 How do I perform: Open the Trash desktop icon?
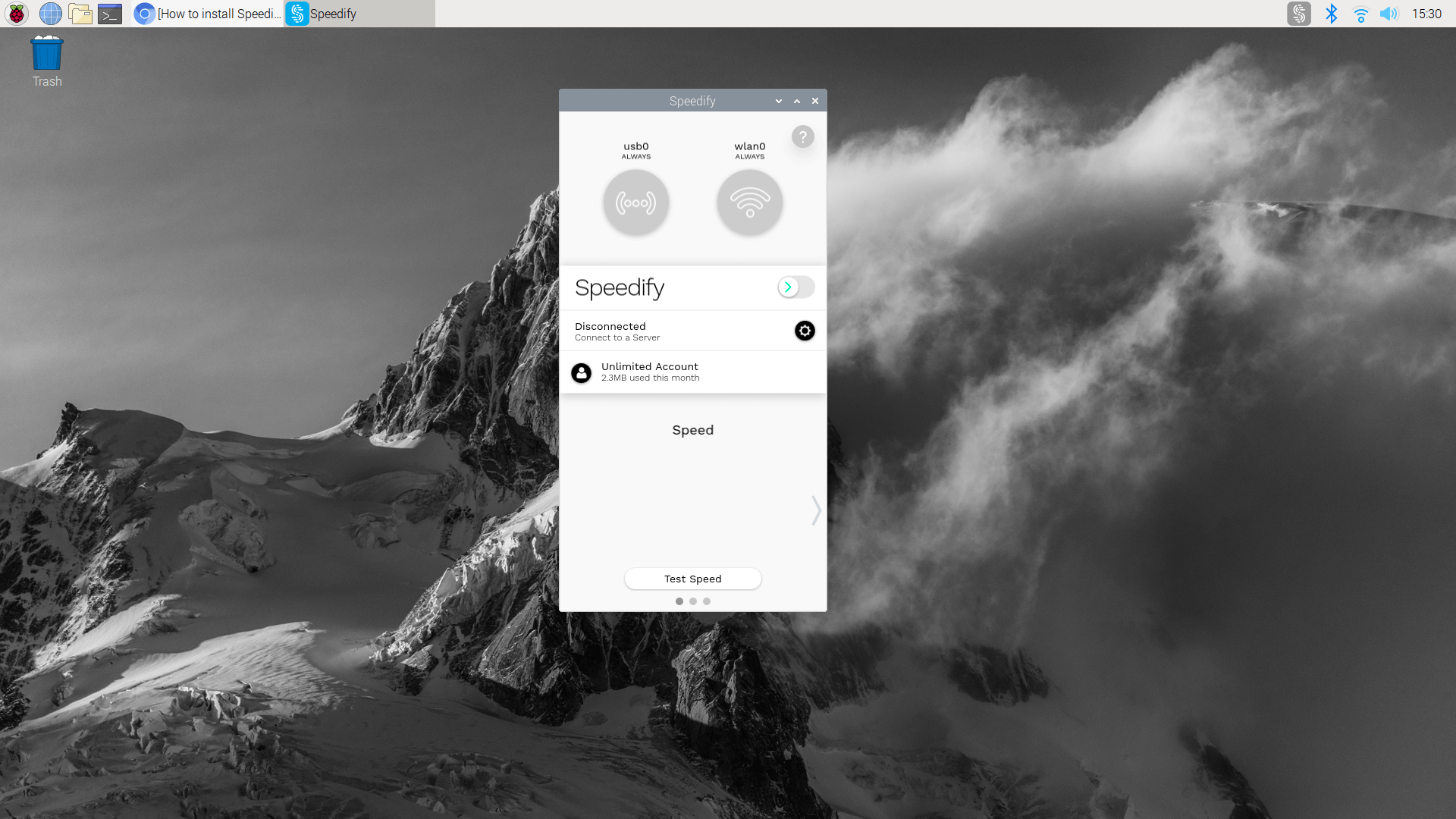(47, 61)
